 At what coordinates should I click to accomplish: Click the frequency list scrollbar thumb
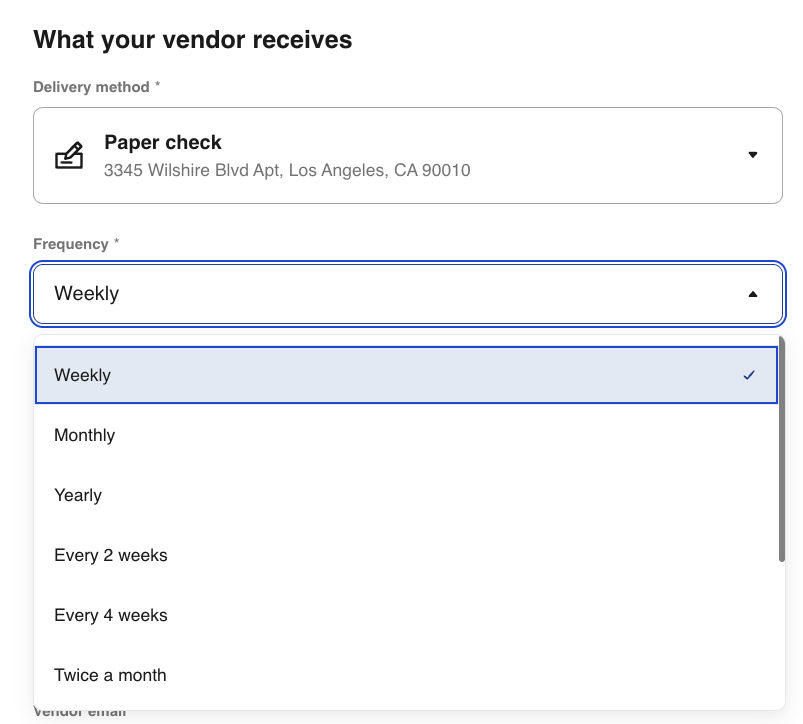(x=781, y=450)
